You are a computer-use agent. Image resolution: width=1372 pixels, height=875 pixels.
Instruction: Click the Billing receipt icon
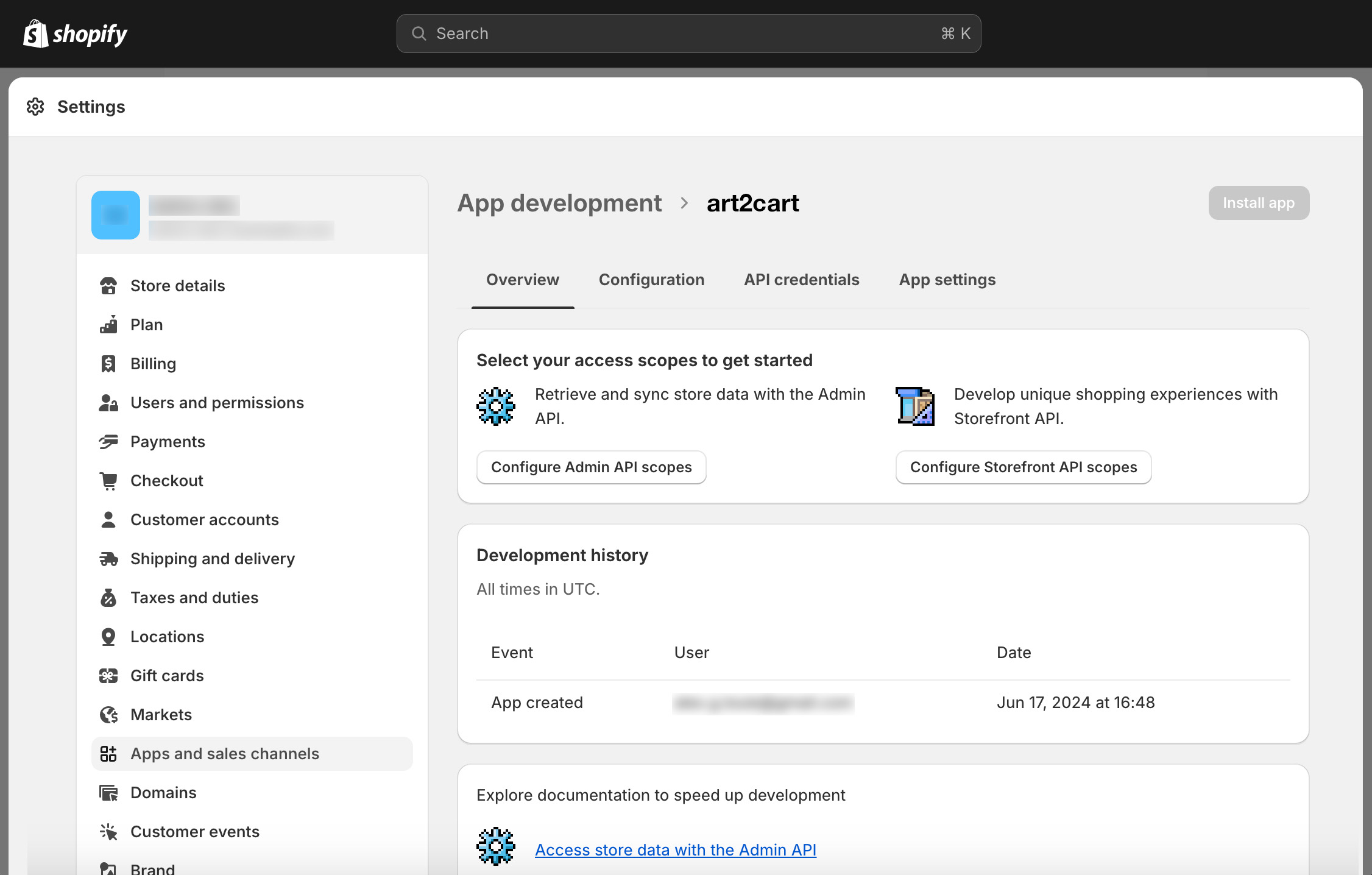tap(108, 364)
